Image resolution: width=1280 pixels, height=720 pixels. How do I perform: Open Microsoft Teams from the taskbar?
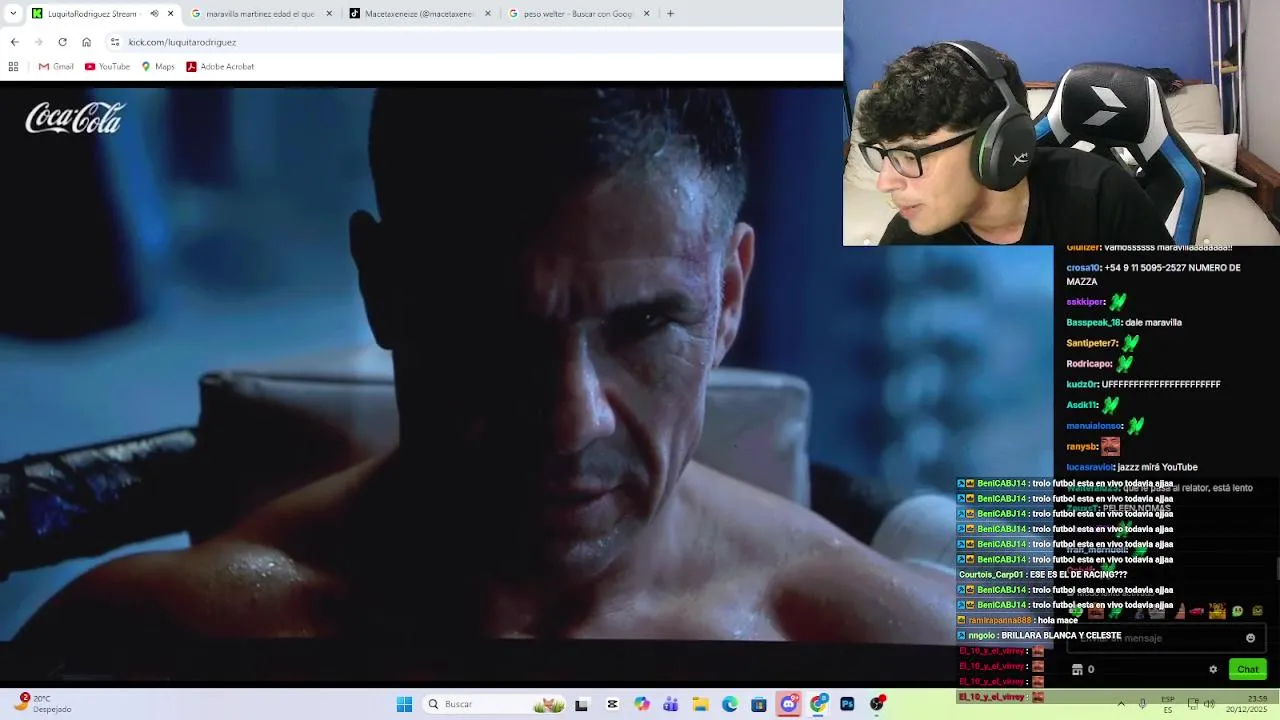tap(671, 704)
